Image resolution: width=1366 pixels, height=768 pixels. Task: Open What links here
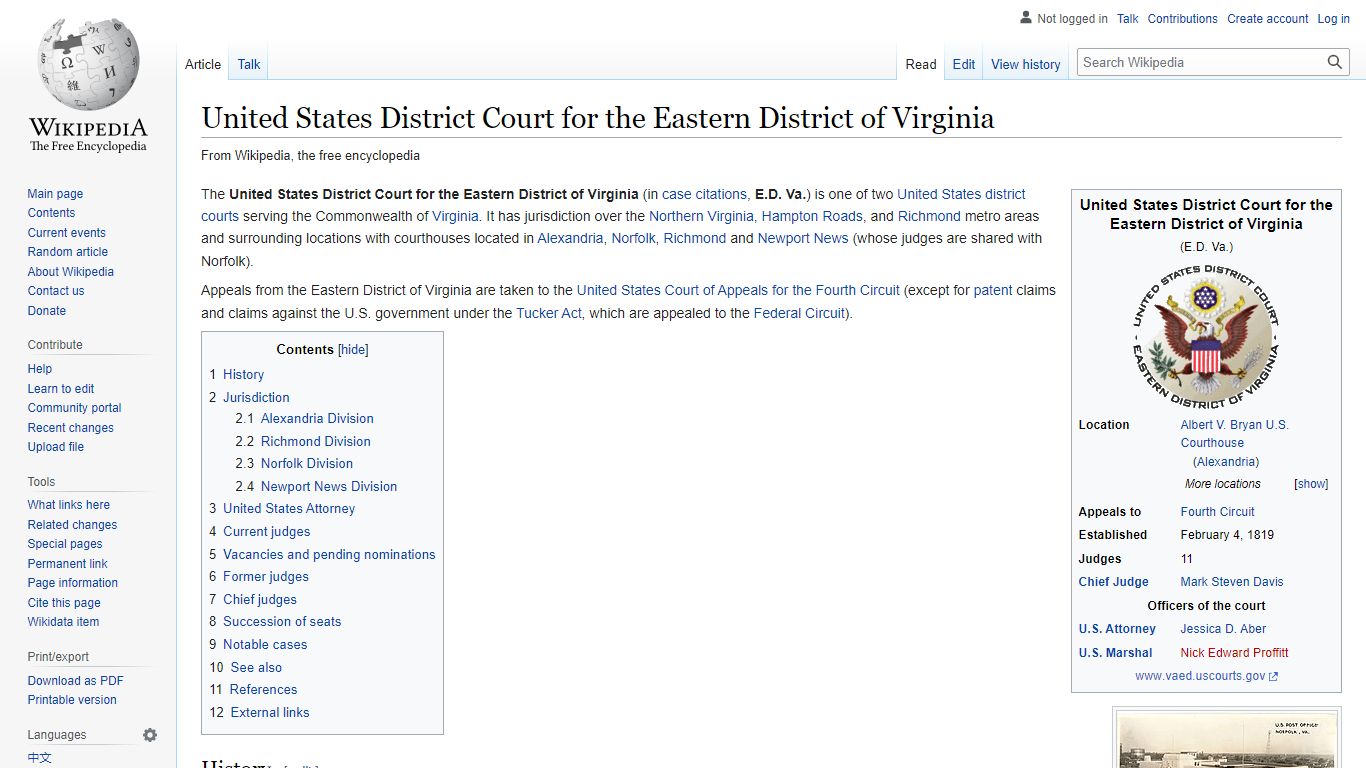coord(69,505)
